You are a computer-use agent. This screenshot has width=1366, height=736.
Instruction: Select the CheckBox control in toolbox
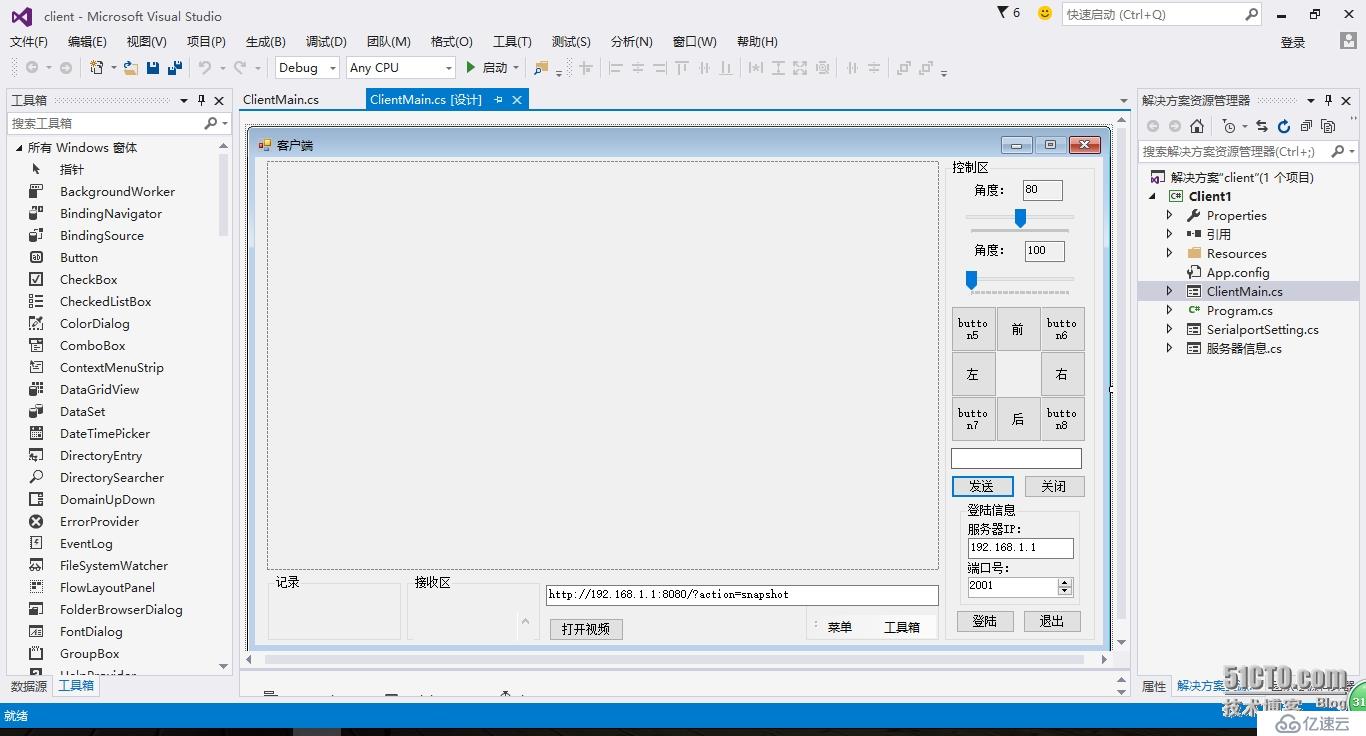89,279
